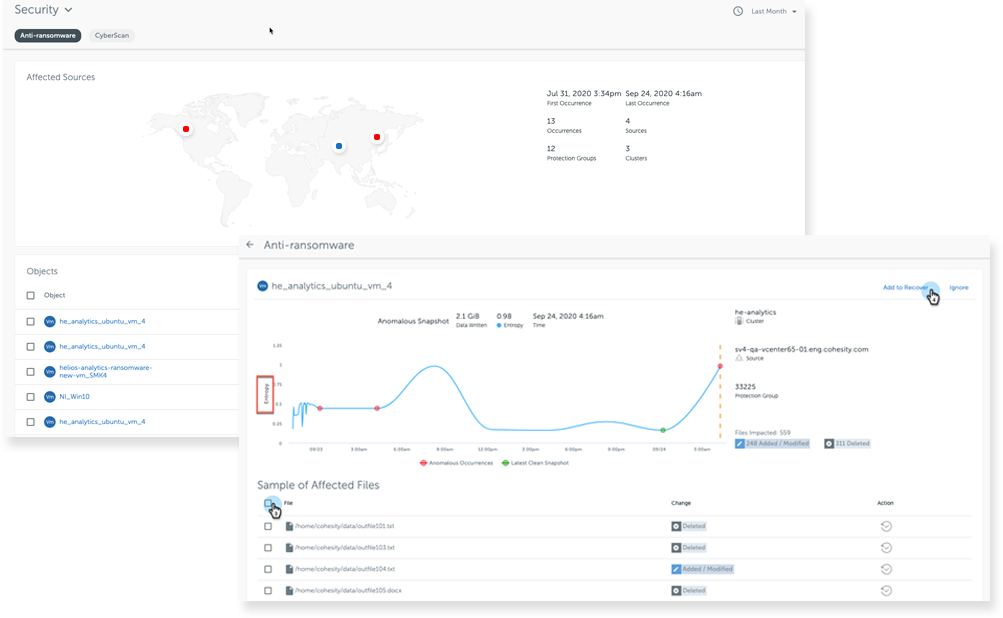Click red anomaly dot on North America
Screen dimensions: 1003x618
(x=186, y=128)
